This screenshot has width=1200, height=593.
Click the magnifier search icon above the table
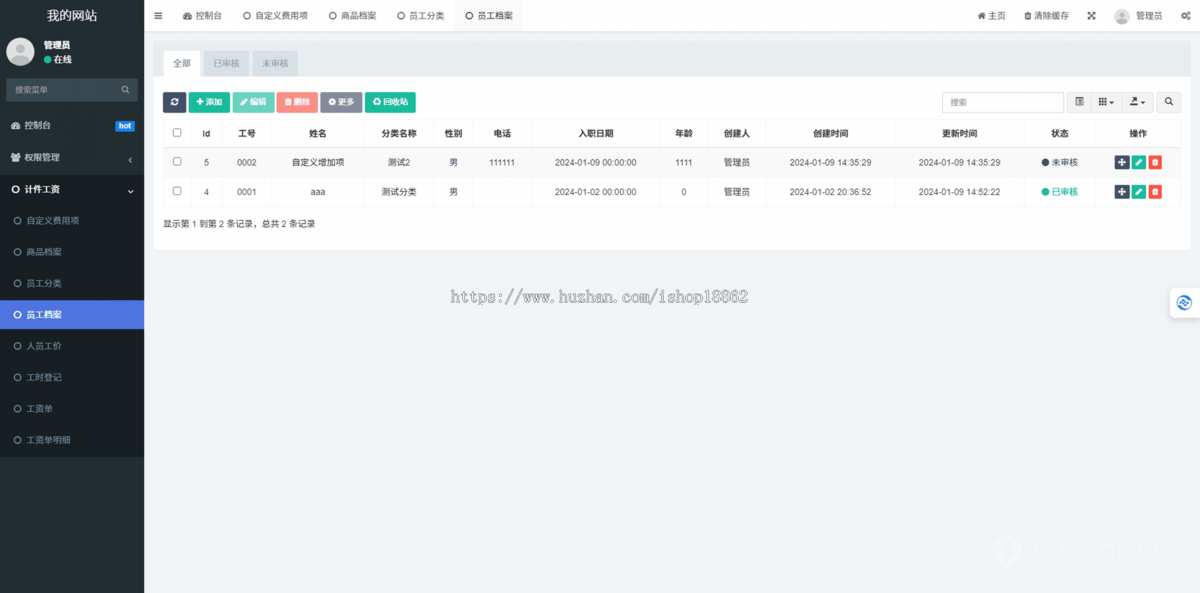(1168, 102)
